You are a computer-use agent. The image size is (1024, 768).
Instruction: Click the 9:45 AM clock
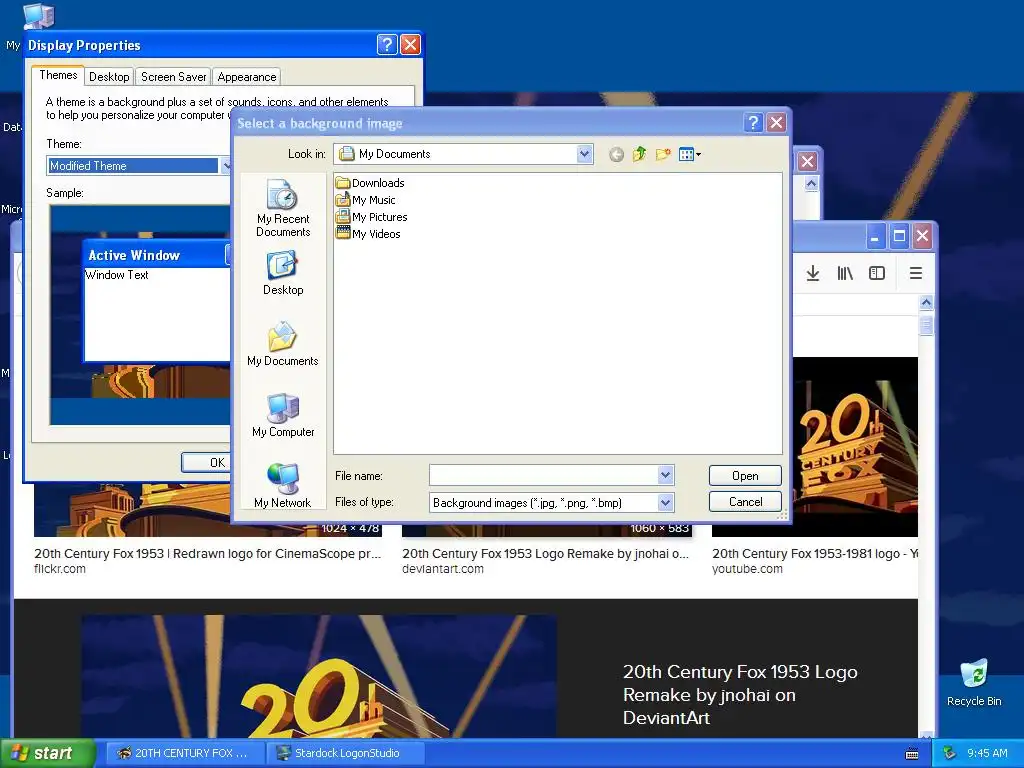tap(987, 753)
